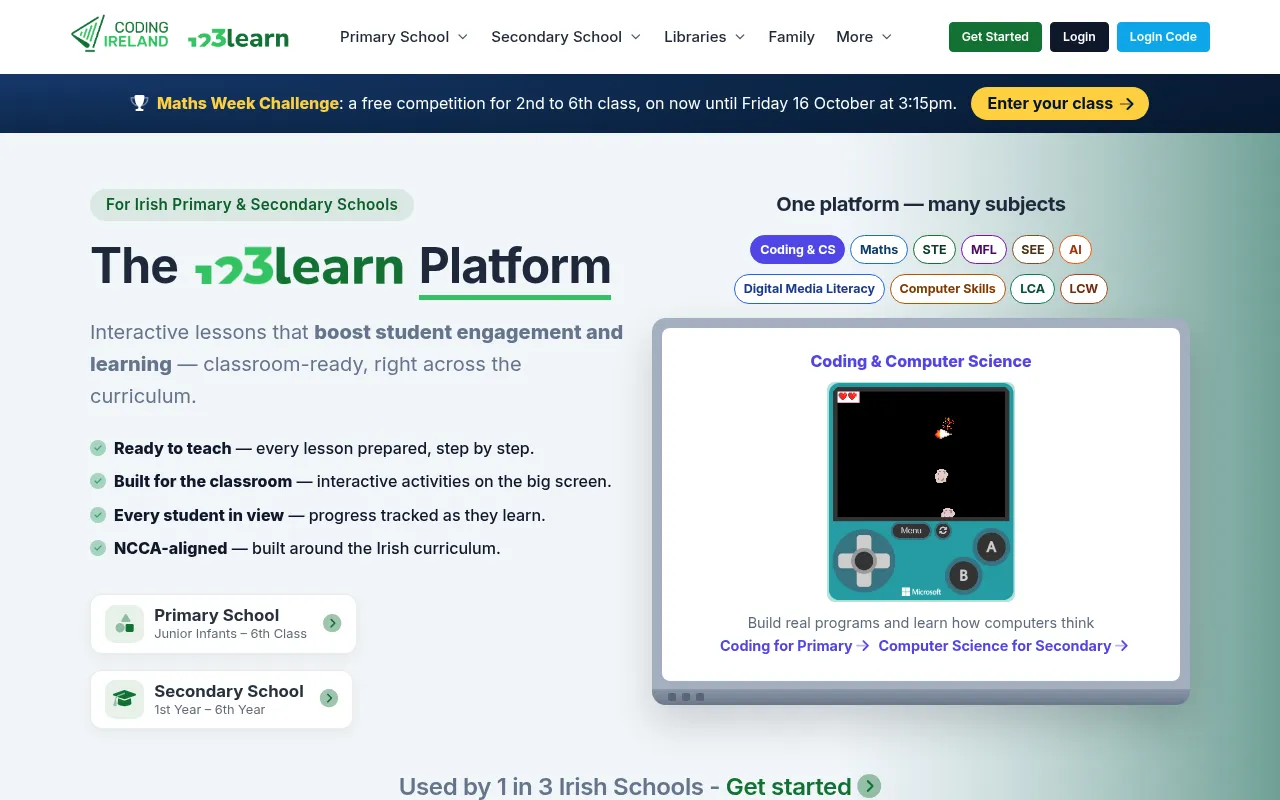Switch to the MFL subject tab
This screenshot has height=800, width=1280.
983,250
